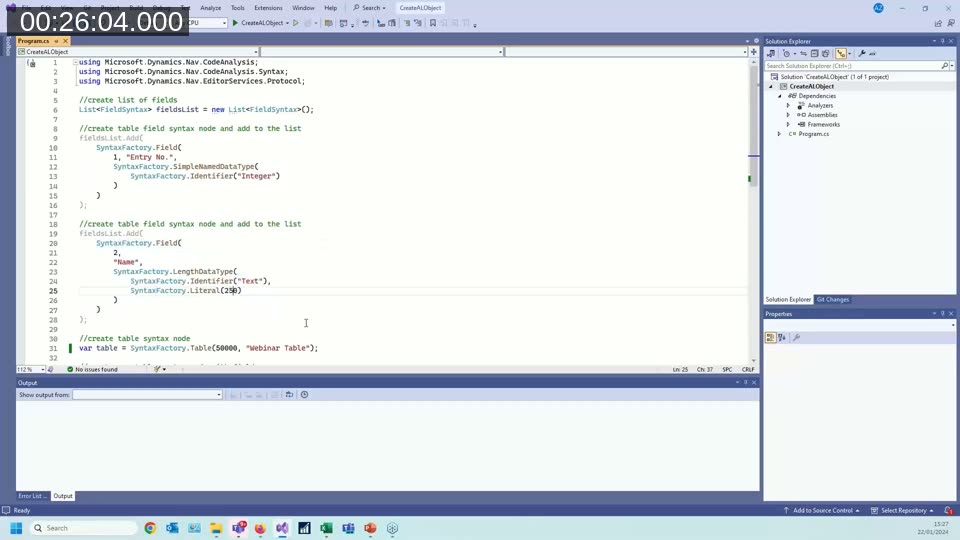Open the Help menu

331,8
